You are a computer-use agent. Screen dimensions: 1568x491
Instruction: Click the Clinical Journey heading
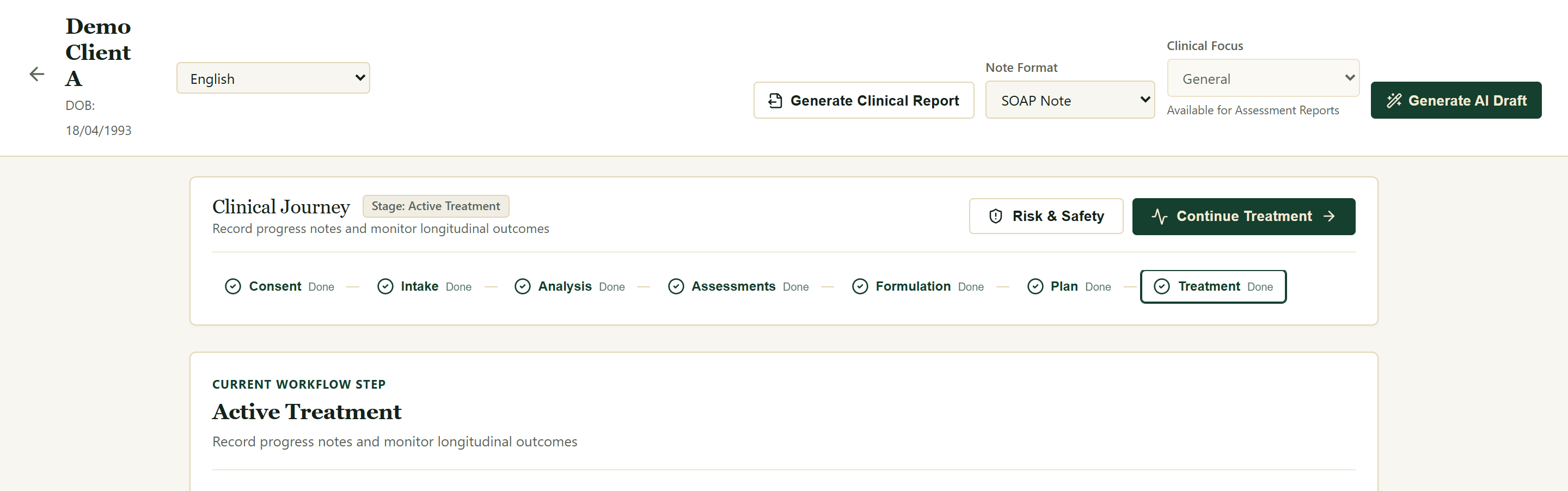[281, 207]
